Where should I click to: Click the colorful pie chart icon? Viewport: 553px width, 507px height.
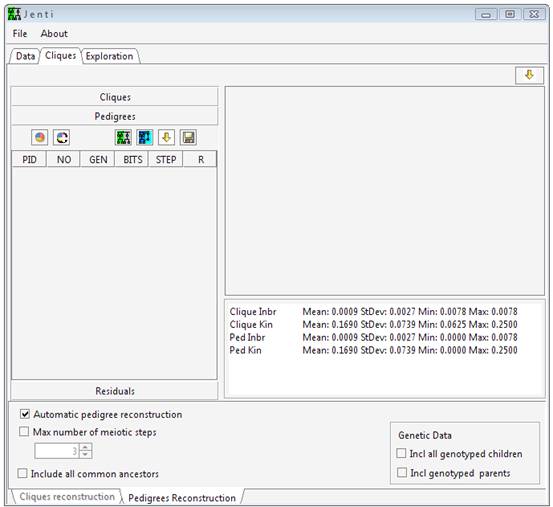pyautogui.click(x=40, y=137)
